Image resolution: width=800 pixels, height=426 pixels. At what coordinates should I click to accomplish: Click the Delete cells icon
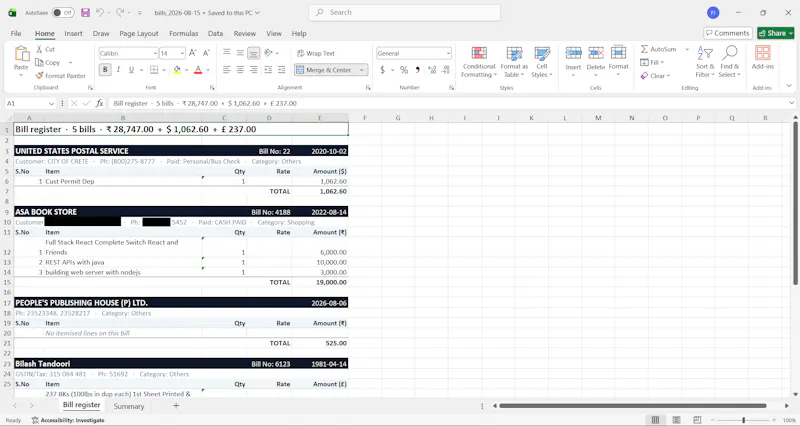(x=595, y=53)
